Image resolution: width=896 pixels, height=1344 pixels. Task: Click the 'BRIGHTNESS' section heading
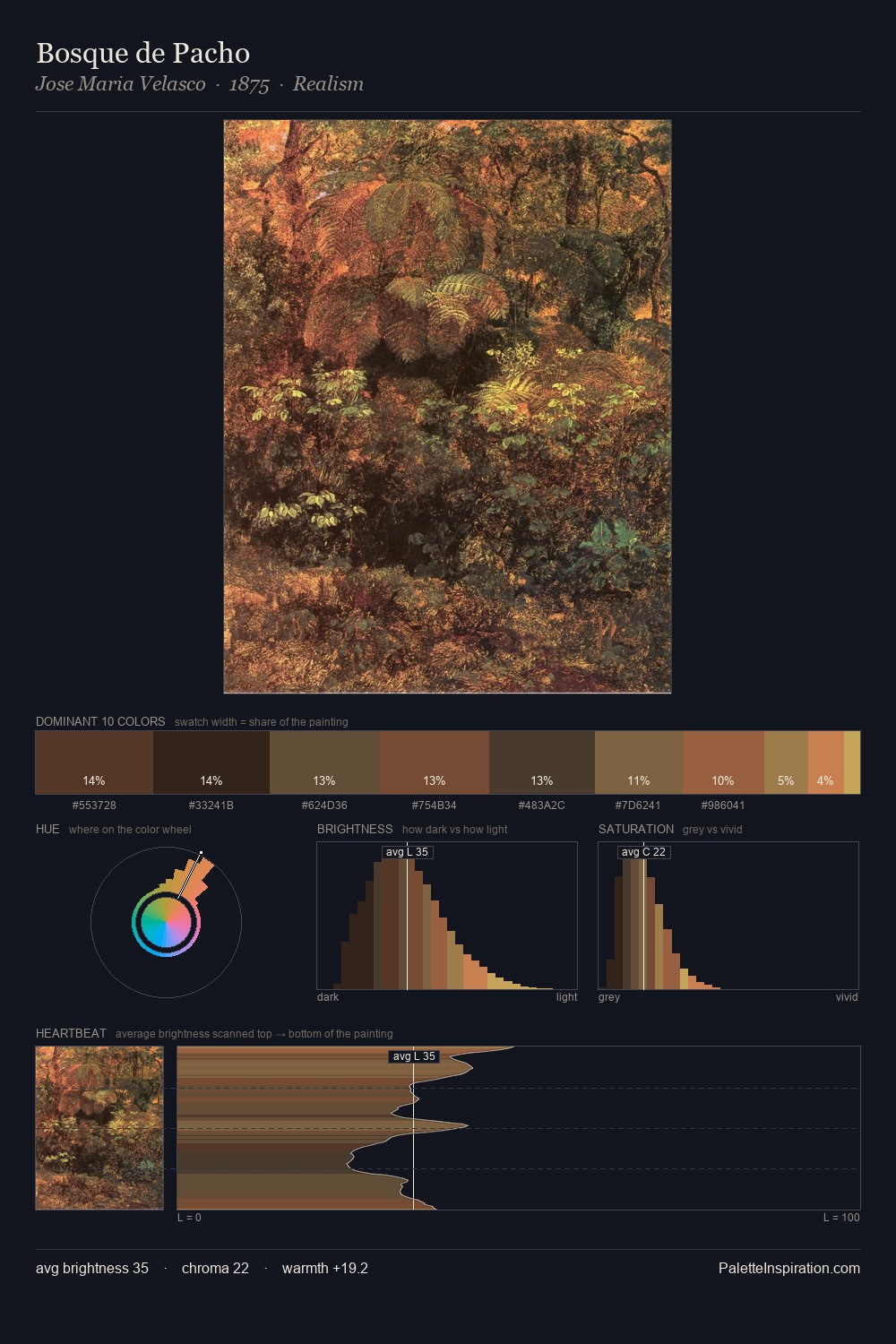[x=355, y=829]
